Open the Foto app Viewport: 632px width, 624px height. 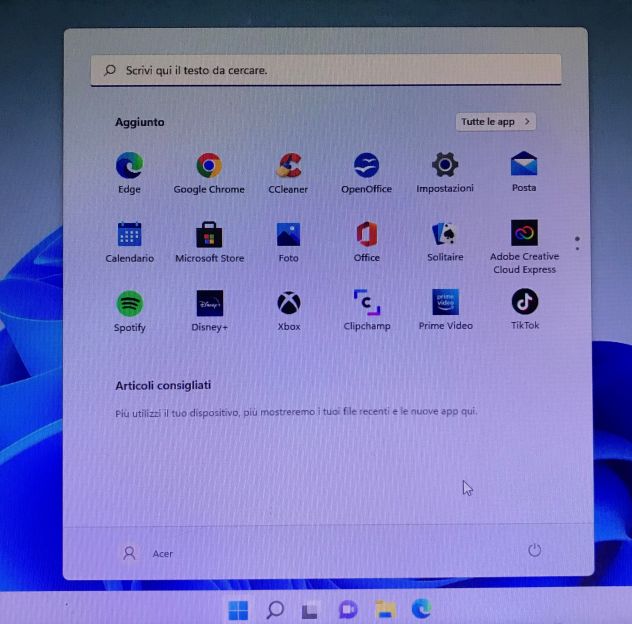coord(289,242)
